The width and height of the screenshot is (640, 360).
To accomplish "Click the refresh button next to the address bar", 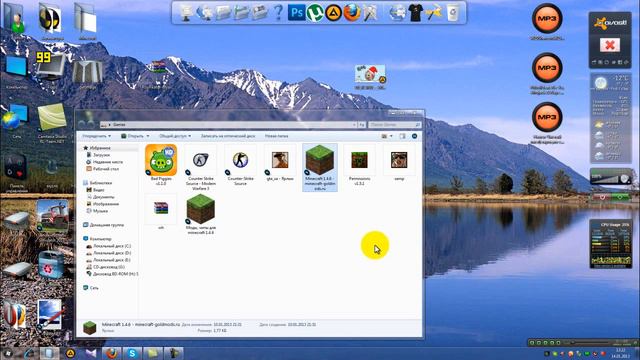I will coord(362,124).
